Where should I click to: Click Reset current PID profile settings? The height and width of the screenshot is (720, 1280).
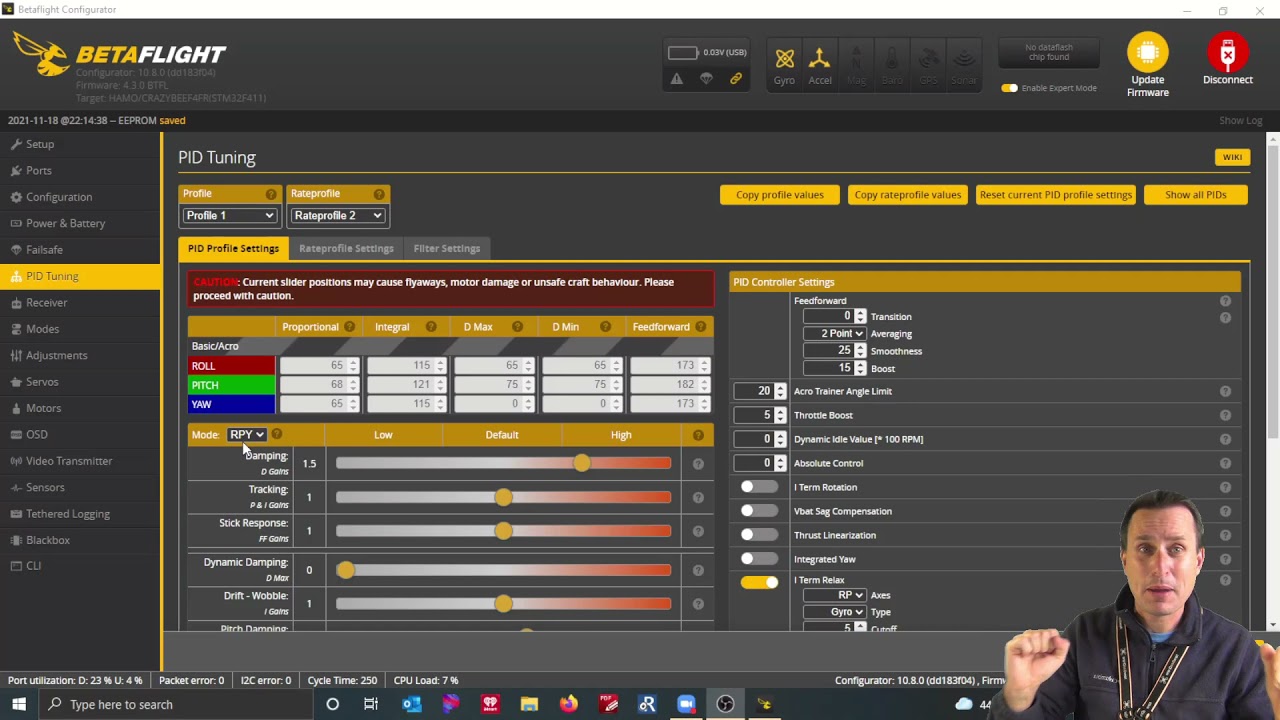click(1055, 195)
